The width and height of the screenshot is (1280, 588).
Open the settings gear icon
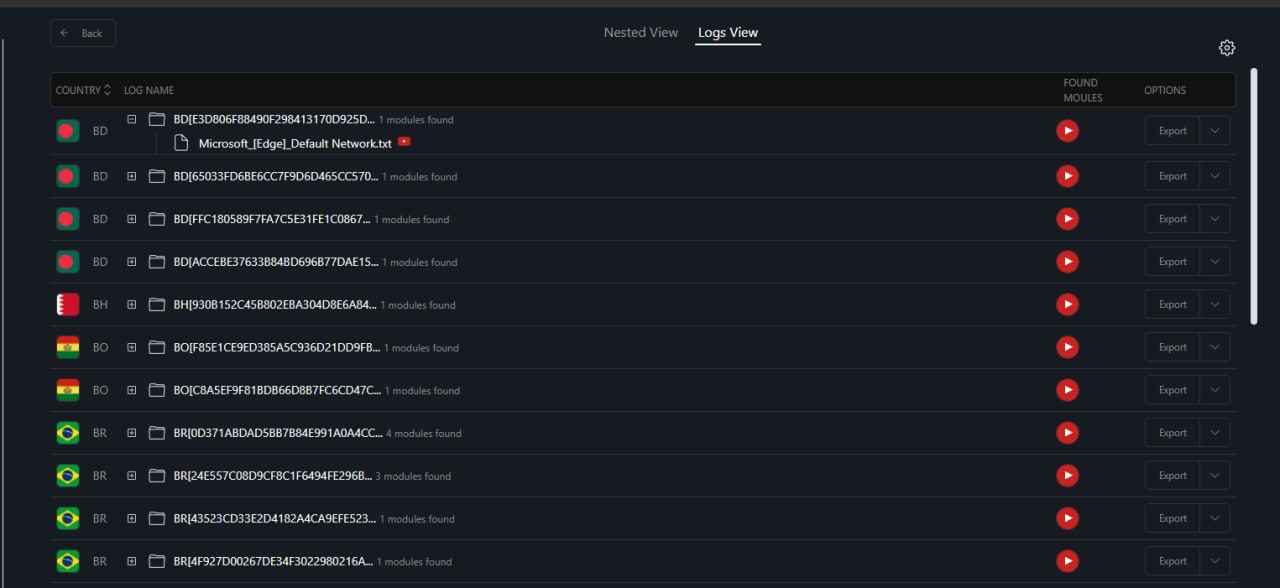(x=1227, y=48)
